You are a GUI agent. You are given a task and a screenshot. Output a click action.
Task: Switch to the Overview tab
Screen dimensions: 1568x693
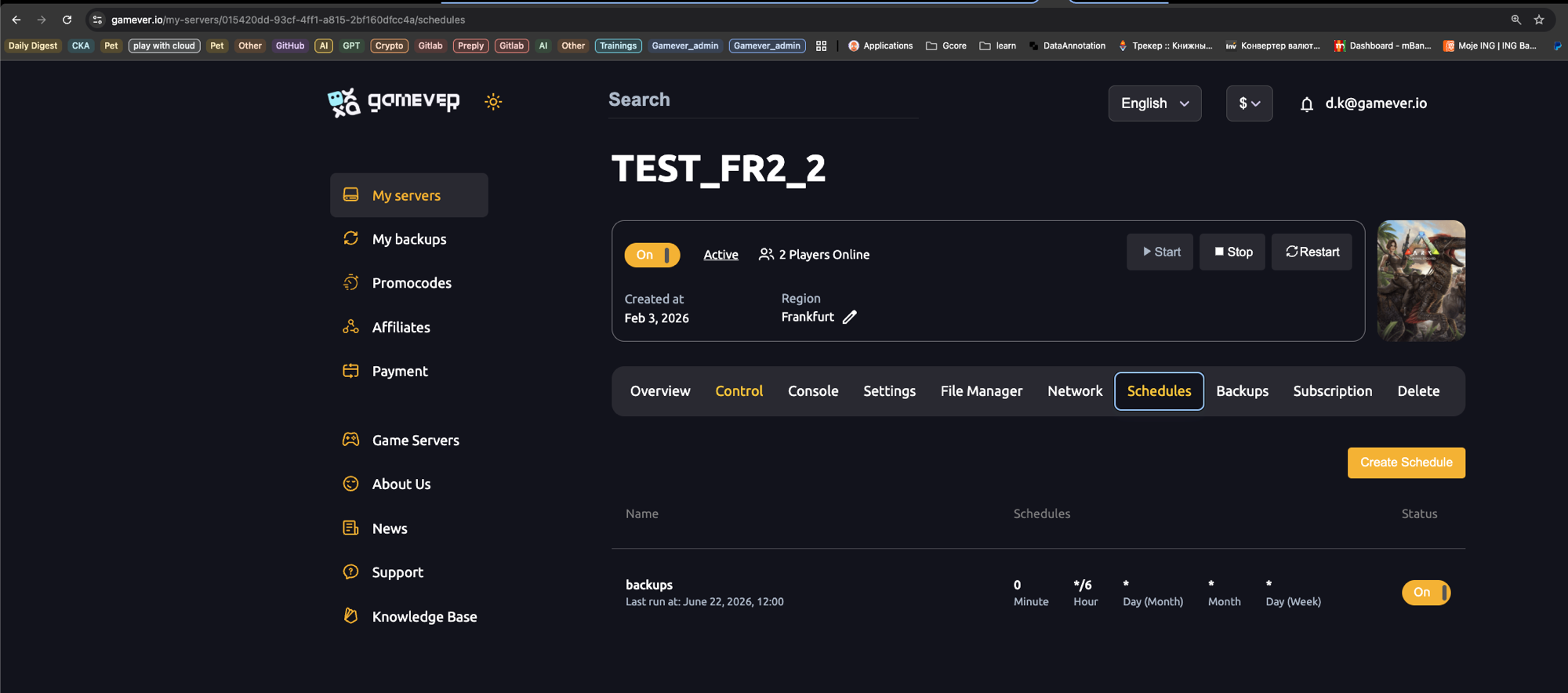[660, 391]
